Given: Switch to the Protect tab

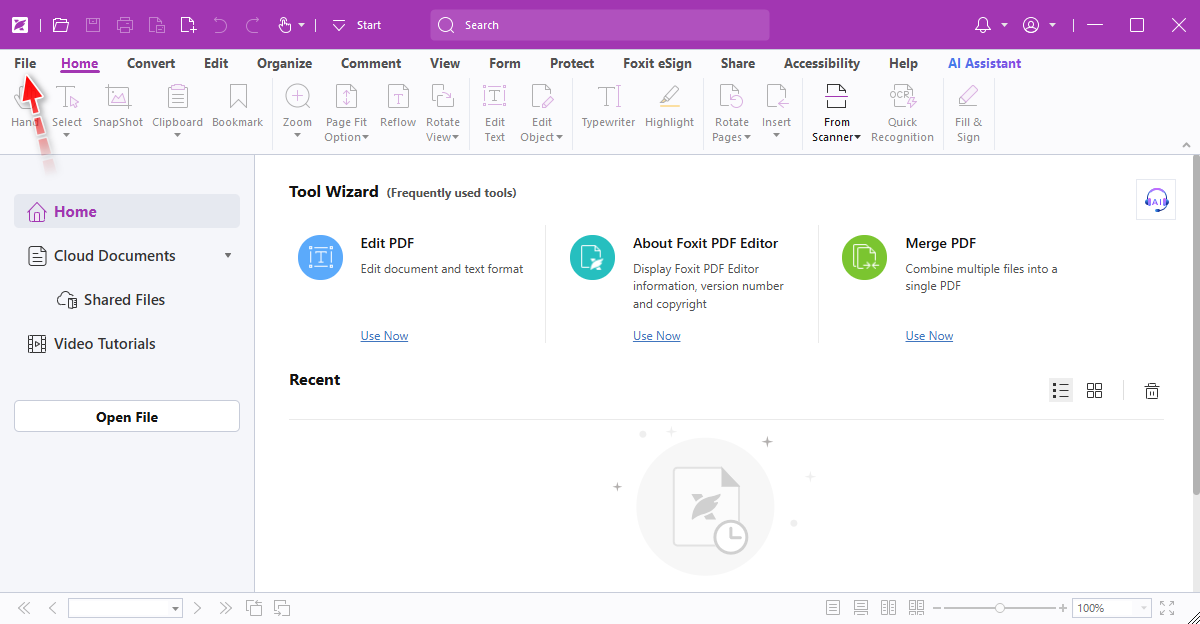Looking at the screenshot, I should 572,63.
